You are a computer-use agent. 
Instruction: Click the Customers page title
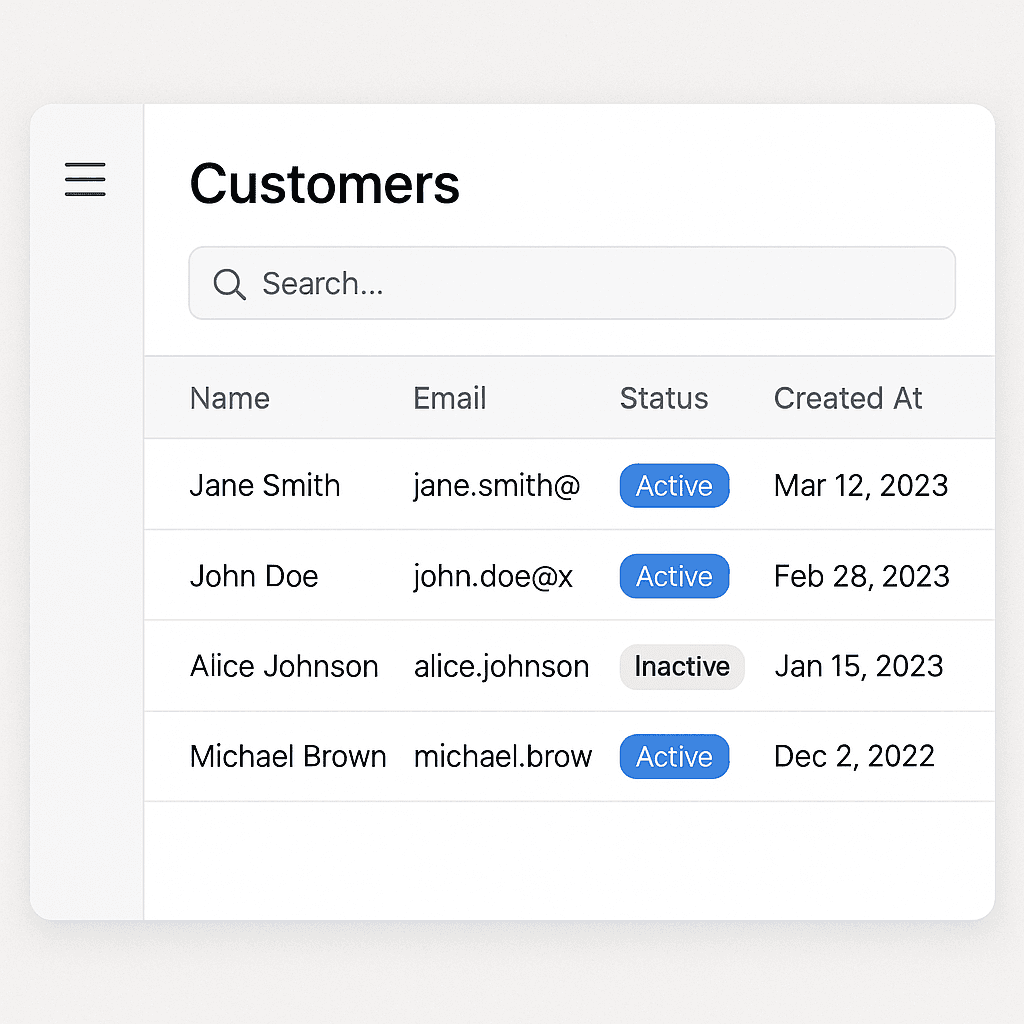tap(324, 184)
